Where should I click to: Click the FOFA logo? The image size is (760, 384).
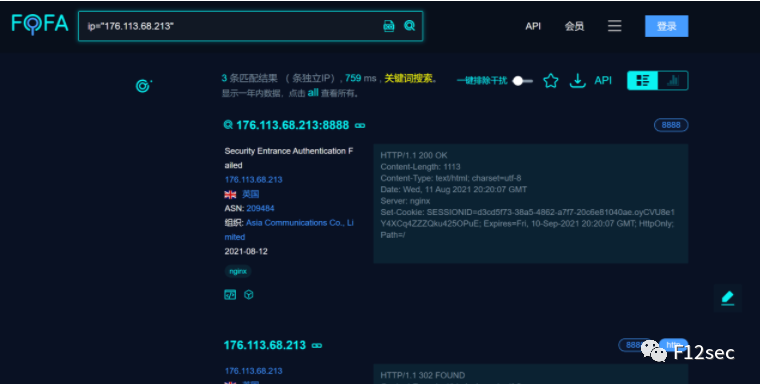point(40,24)
